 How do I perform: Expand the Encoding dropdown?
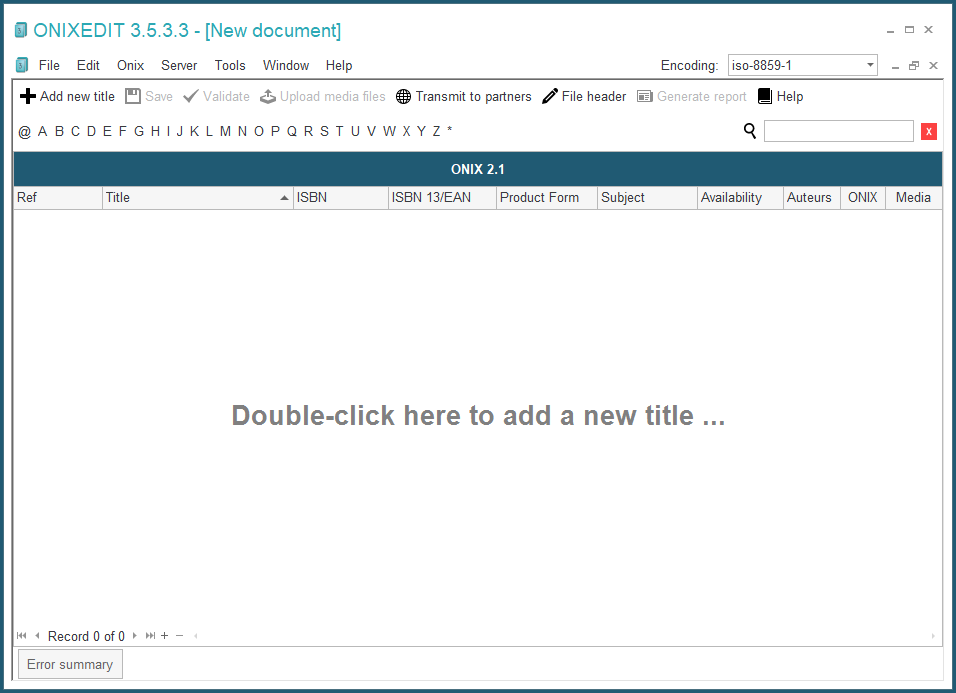tap(870, 65)
